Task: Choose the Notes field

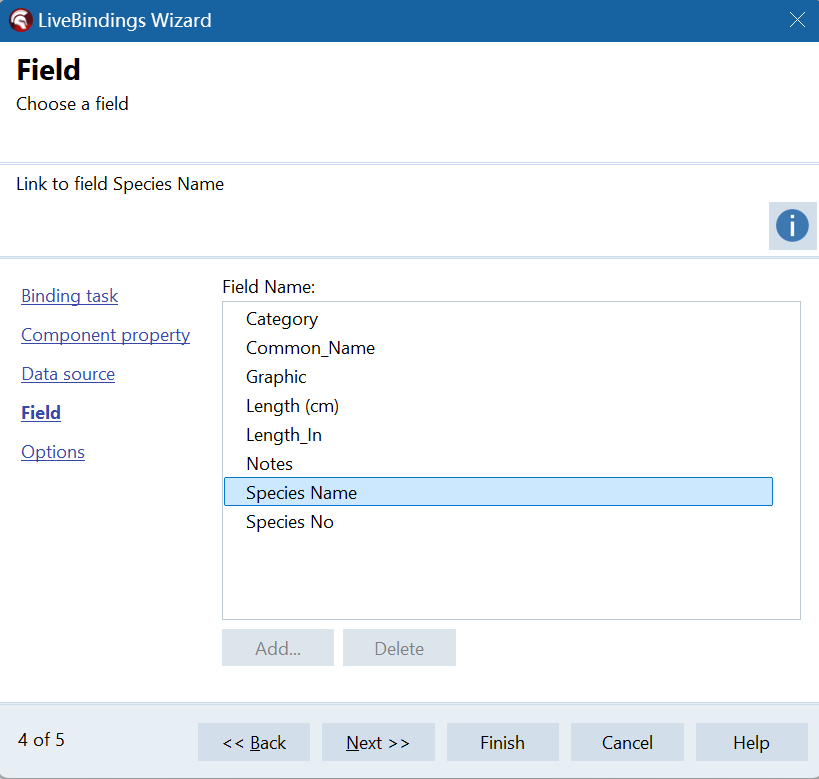Action: pyautogui.click(x=498, y=464)
